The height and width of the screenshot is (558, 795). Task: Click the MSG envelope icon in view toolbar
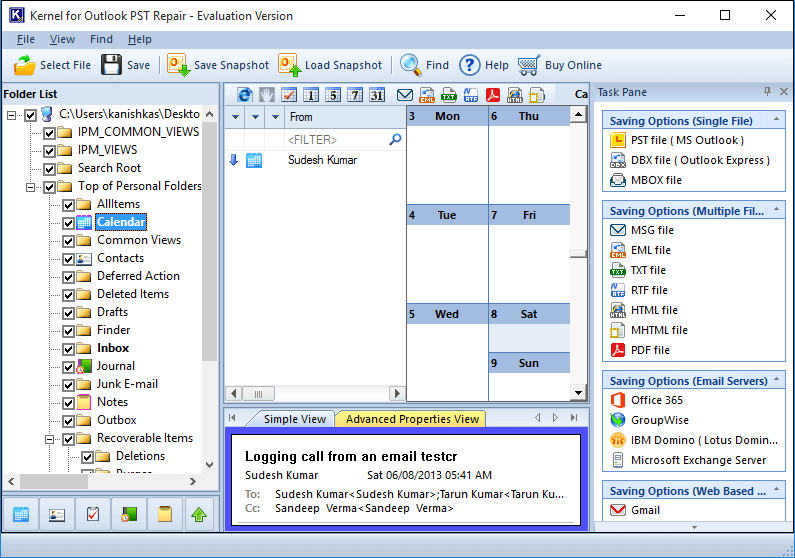pyautogui.click(x=405, y=95)
